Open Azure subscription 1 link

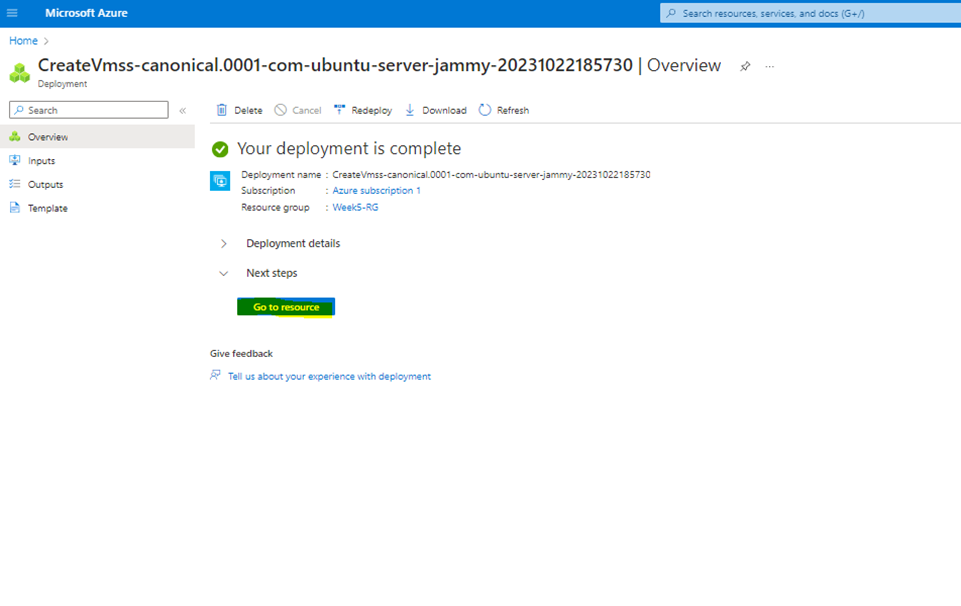[x=376, y=191]
